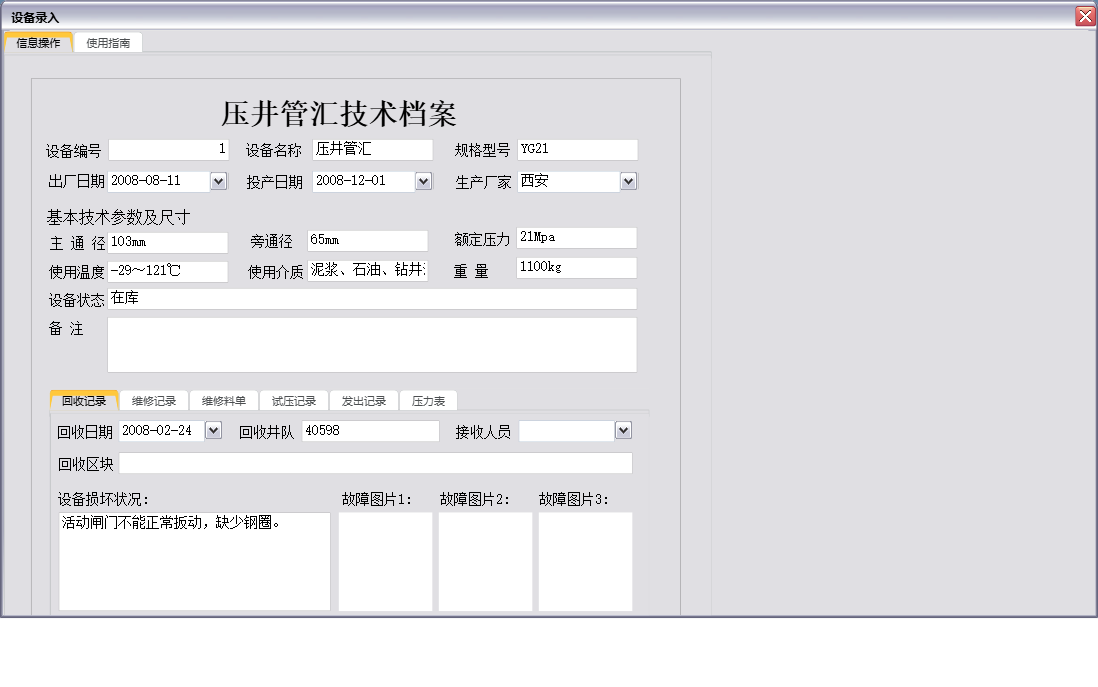1098x687 pixels.
Task: Switch to the 维修料单 tab
Action: [224, 400]
